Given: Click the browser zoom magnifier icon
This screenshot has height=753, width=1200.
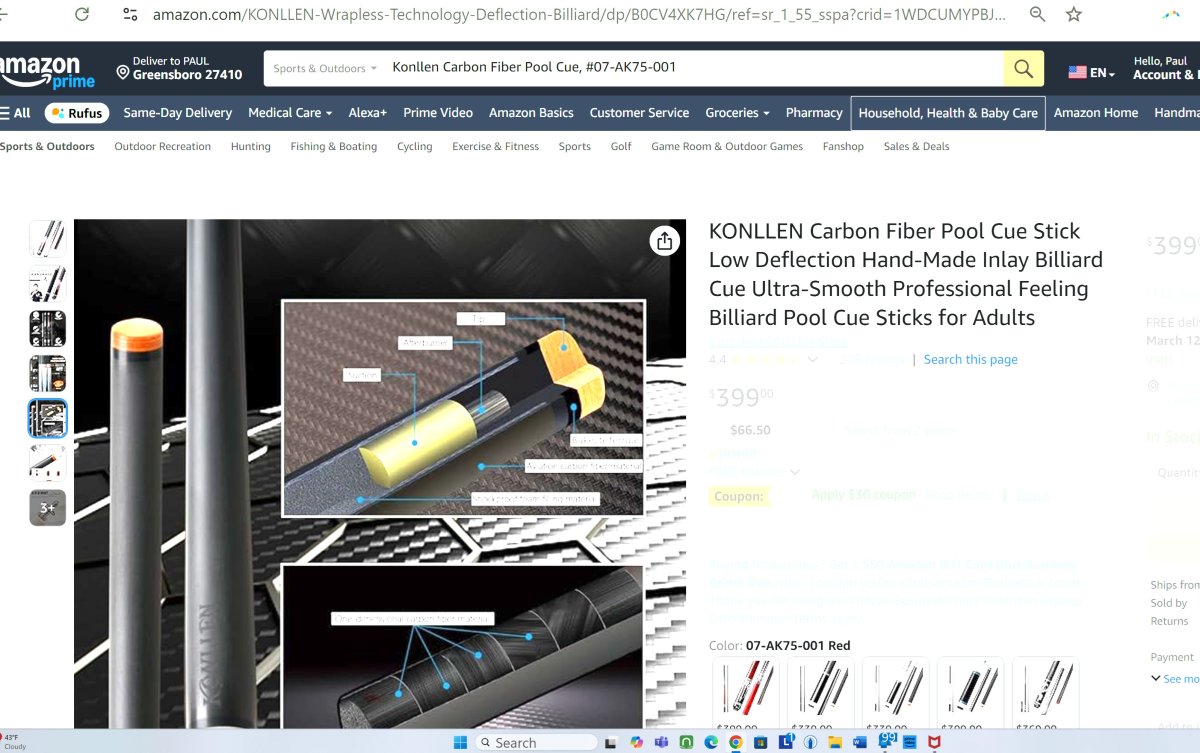Looking at the screenshot, I should [1037, 14].
